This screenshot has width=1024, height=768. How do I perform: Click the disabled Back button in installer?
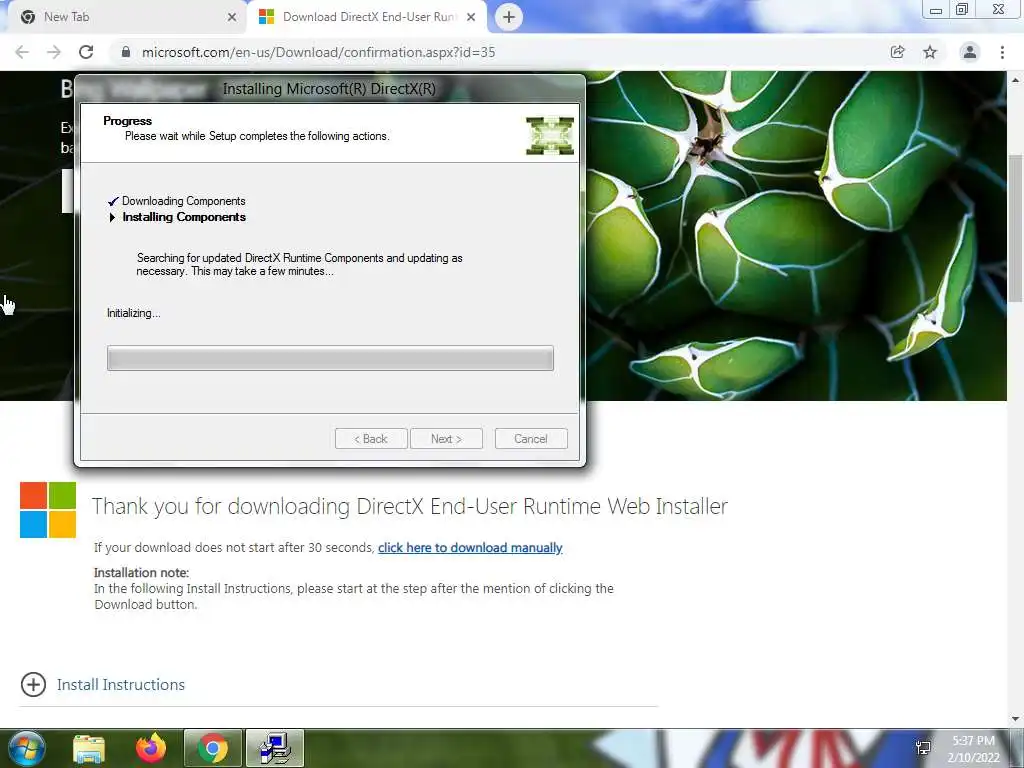371,439
